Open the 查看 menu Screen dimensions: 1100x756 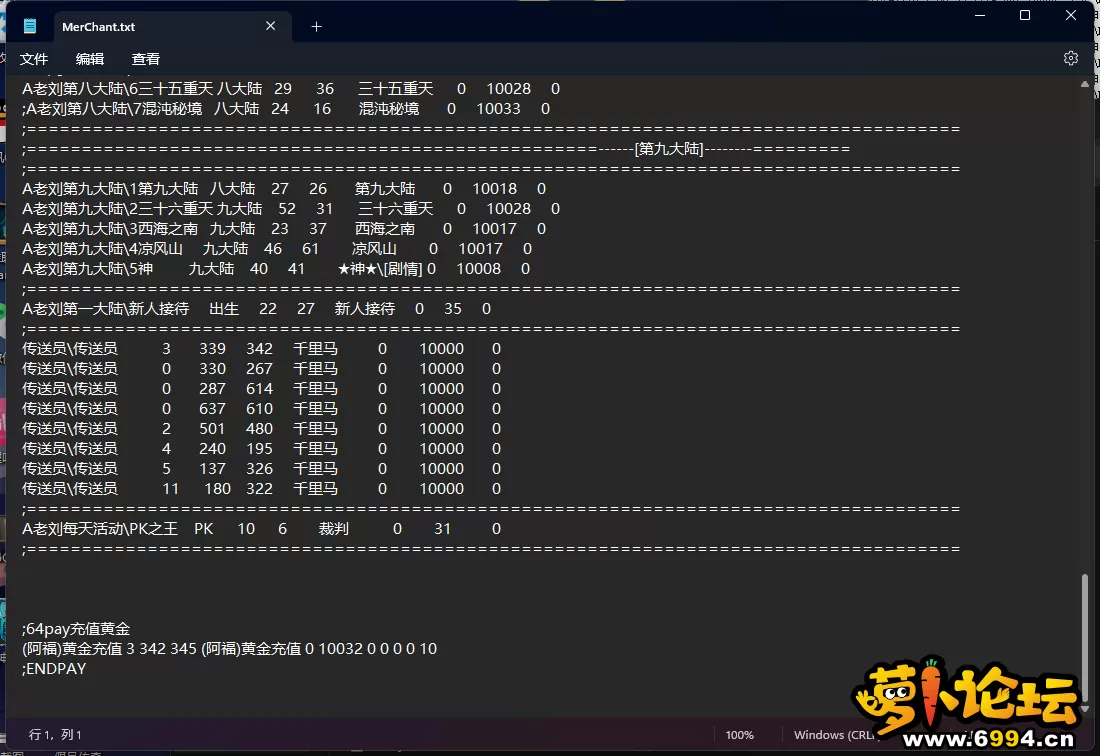[x=146, y=59]
